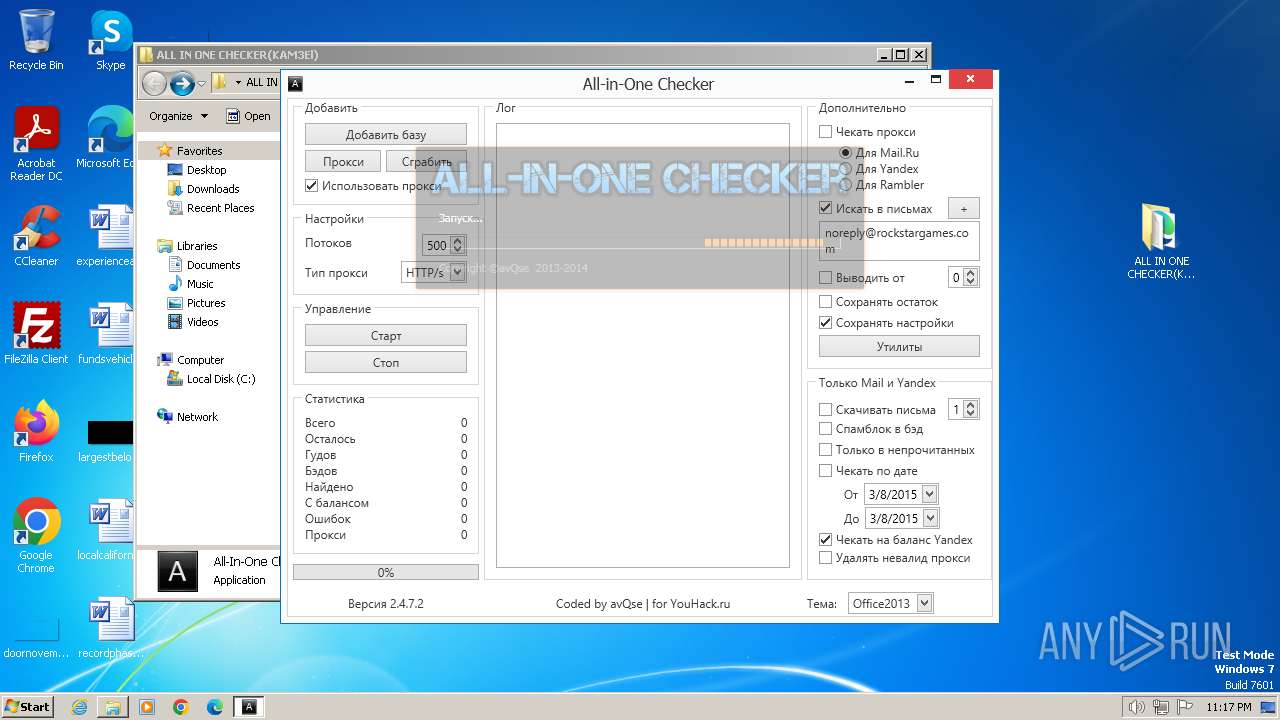The height and width of the screenshot is (720, 1280).
Task: Open the Тип прокси dropdown
Action: (458, 272)
